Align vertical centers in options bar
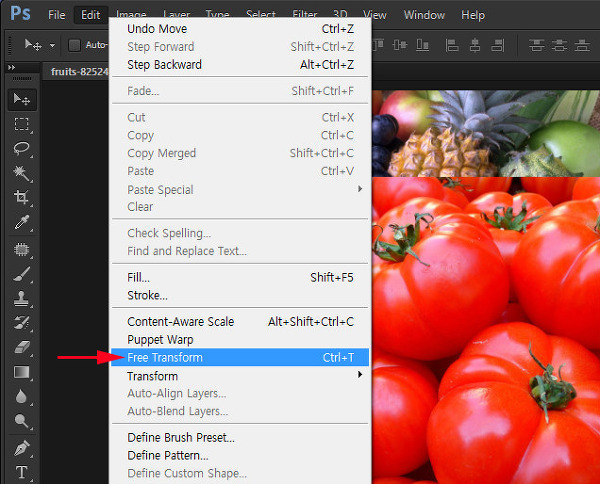The height and width of the screenshot is (484, 600). tap(400, 45)
